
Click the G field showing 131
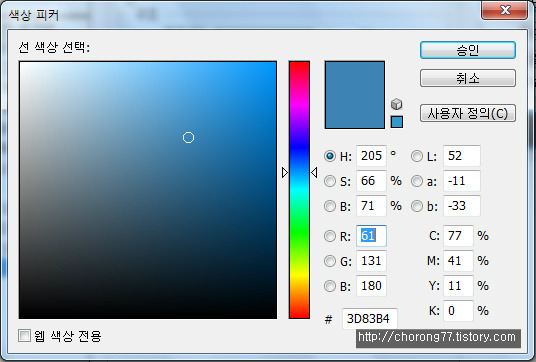pyautogui.click(x=371, y=261)
